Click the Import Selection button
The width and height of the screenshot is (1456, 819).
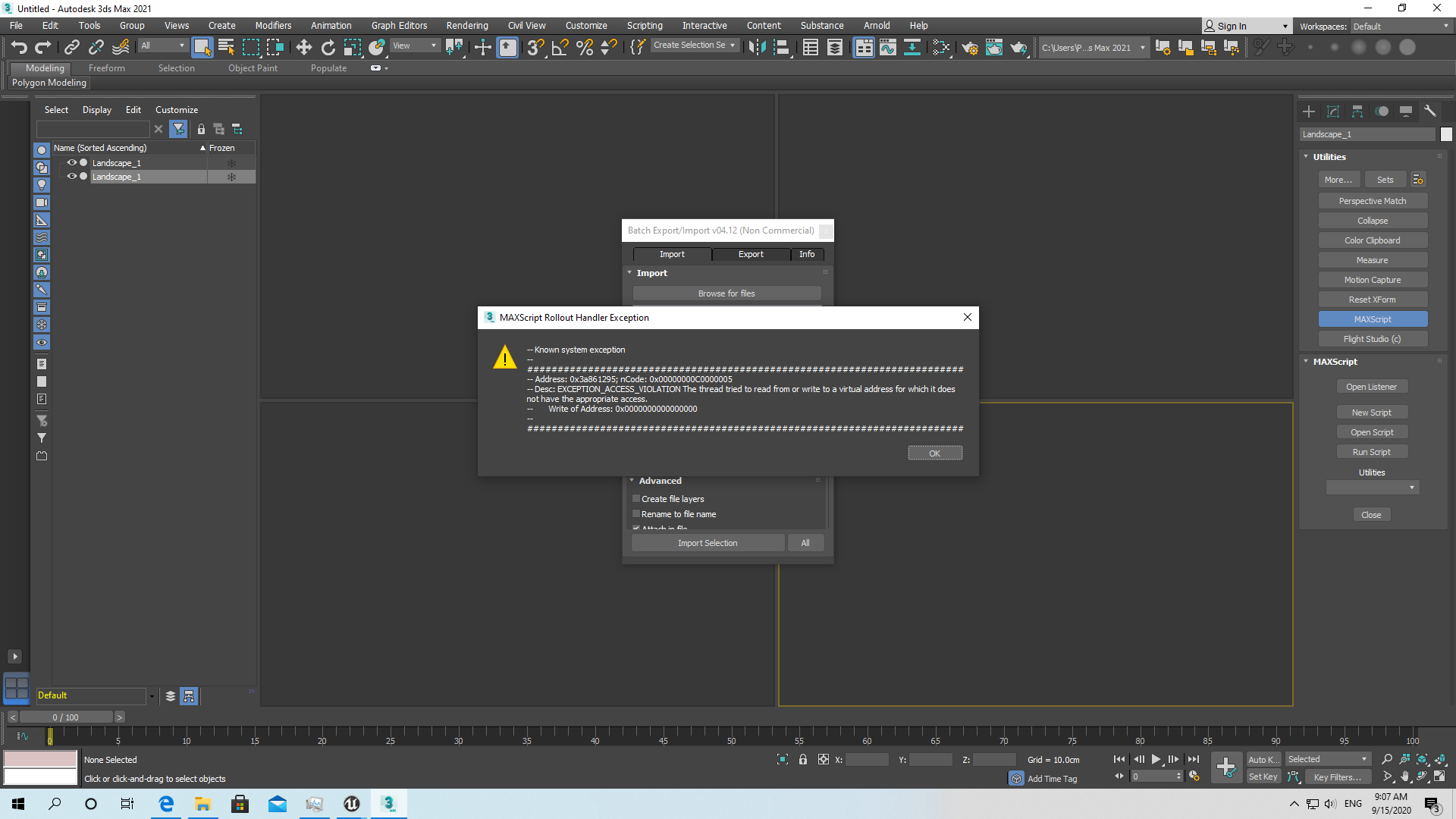[708, 543]
